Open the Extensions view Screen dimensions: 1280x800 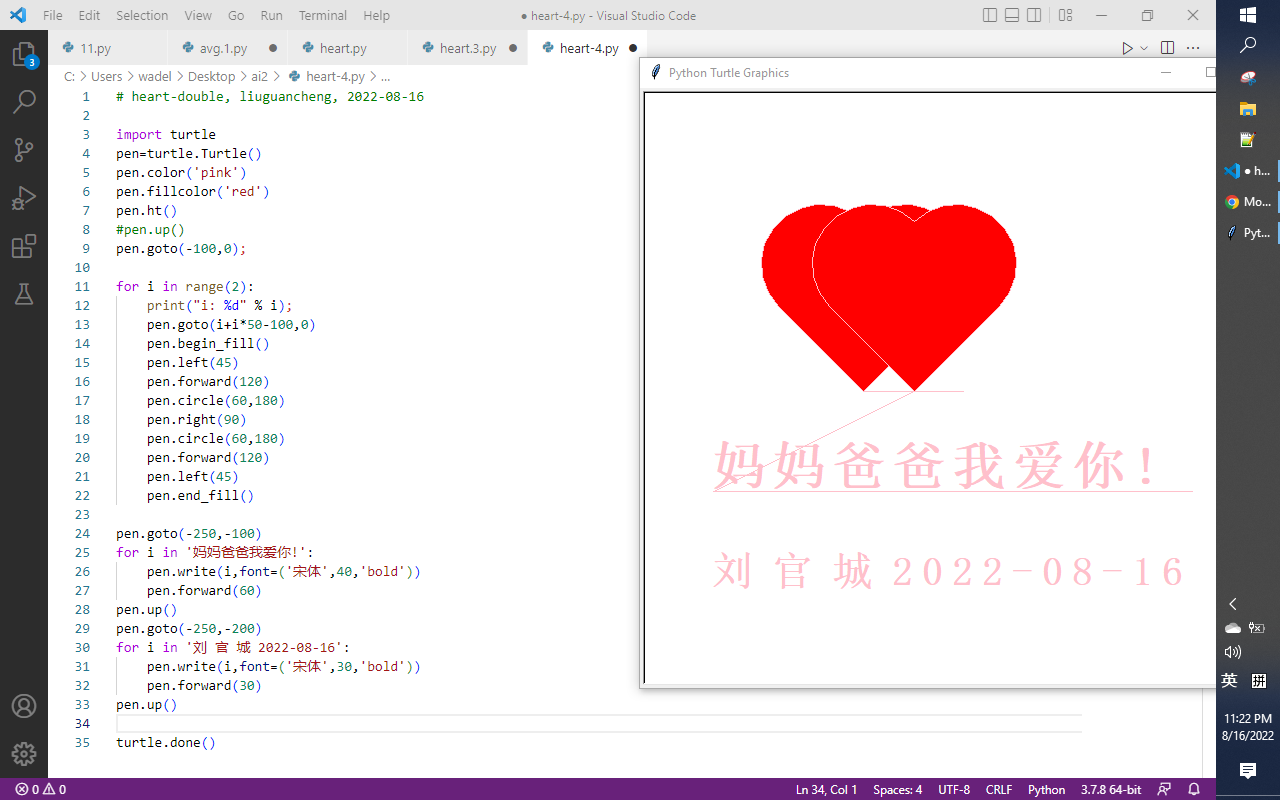pyautogui.click(x=24, y=246)
